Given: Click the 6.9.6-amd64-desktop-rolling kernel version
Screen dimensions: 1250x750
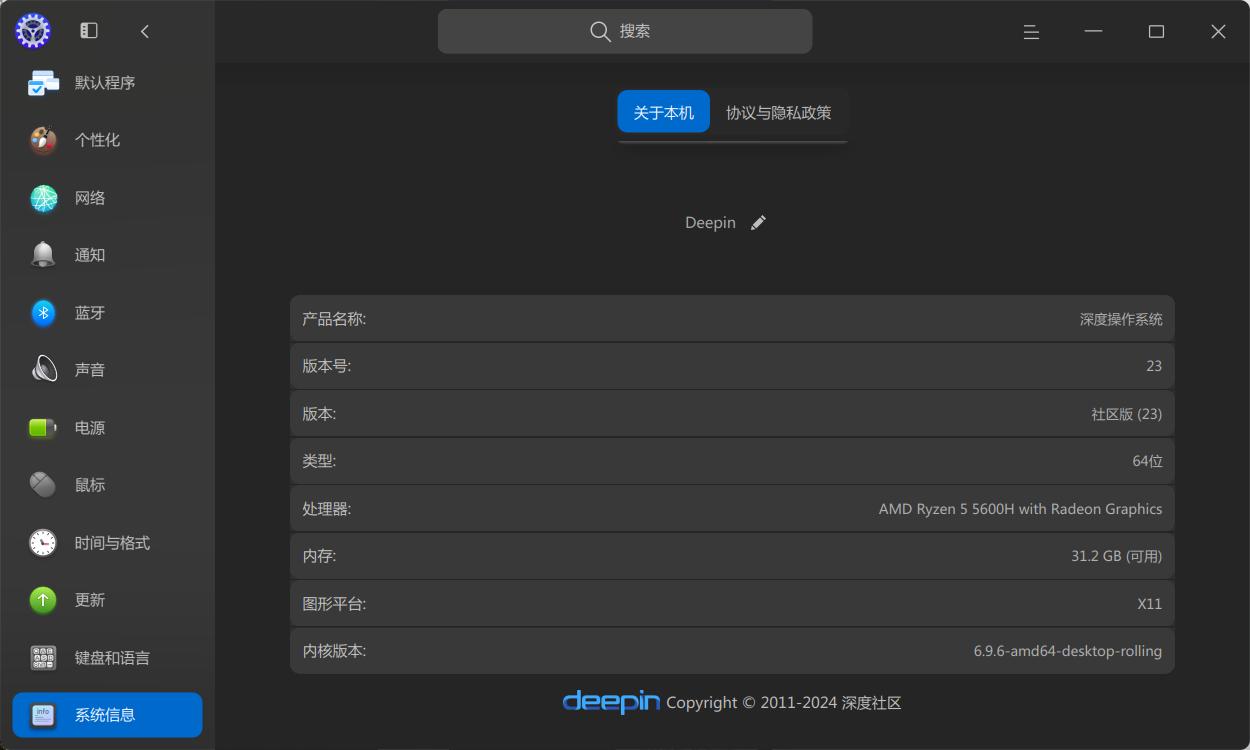Looking at the screenshot, I should click(x=1068, y=651).
